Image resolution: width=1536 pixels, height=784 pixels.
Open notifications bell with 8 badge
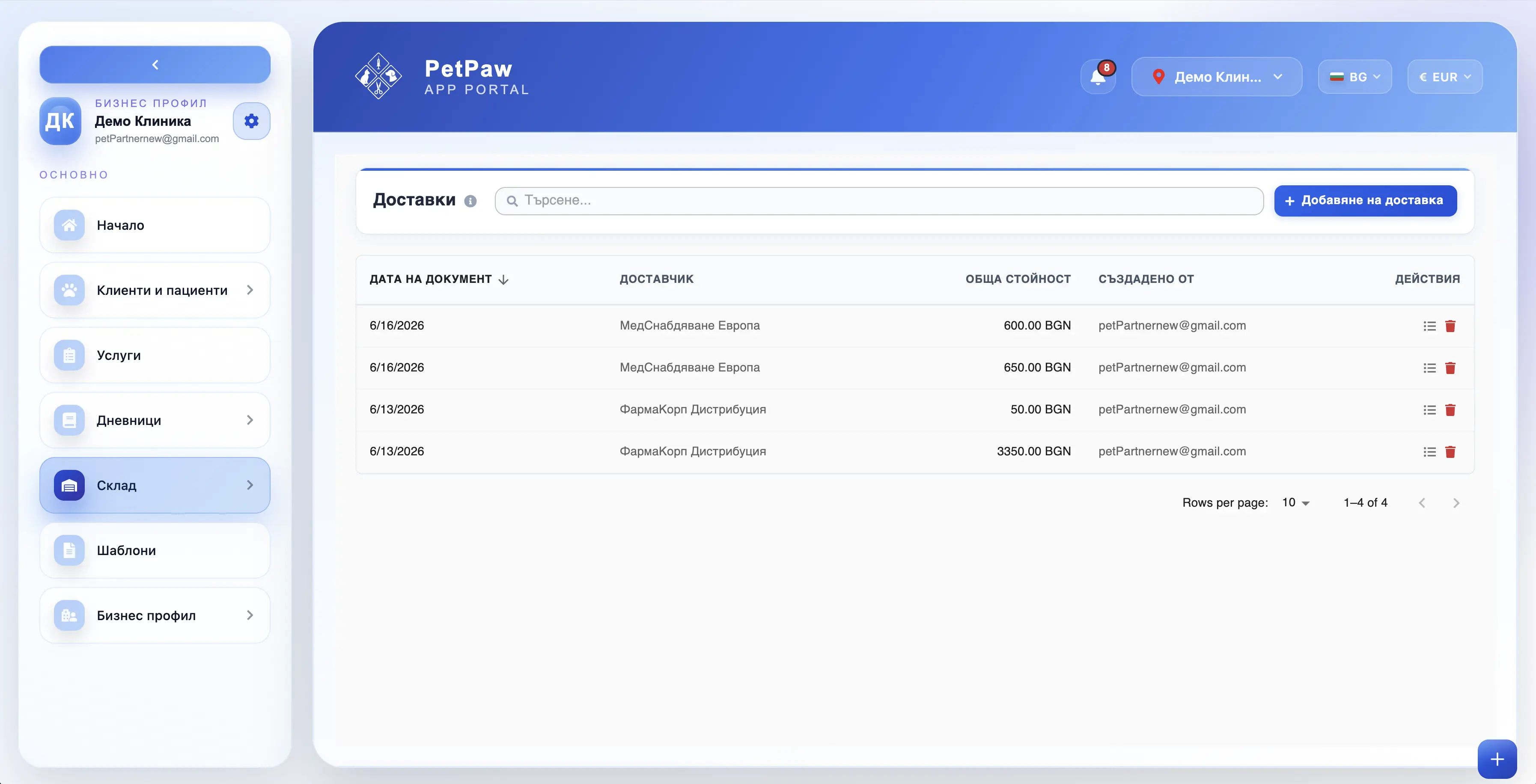click(1098, 77)
